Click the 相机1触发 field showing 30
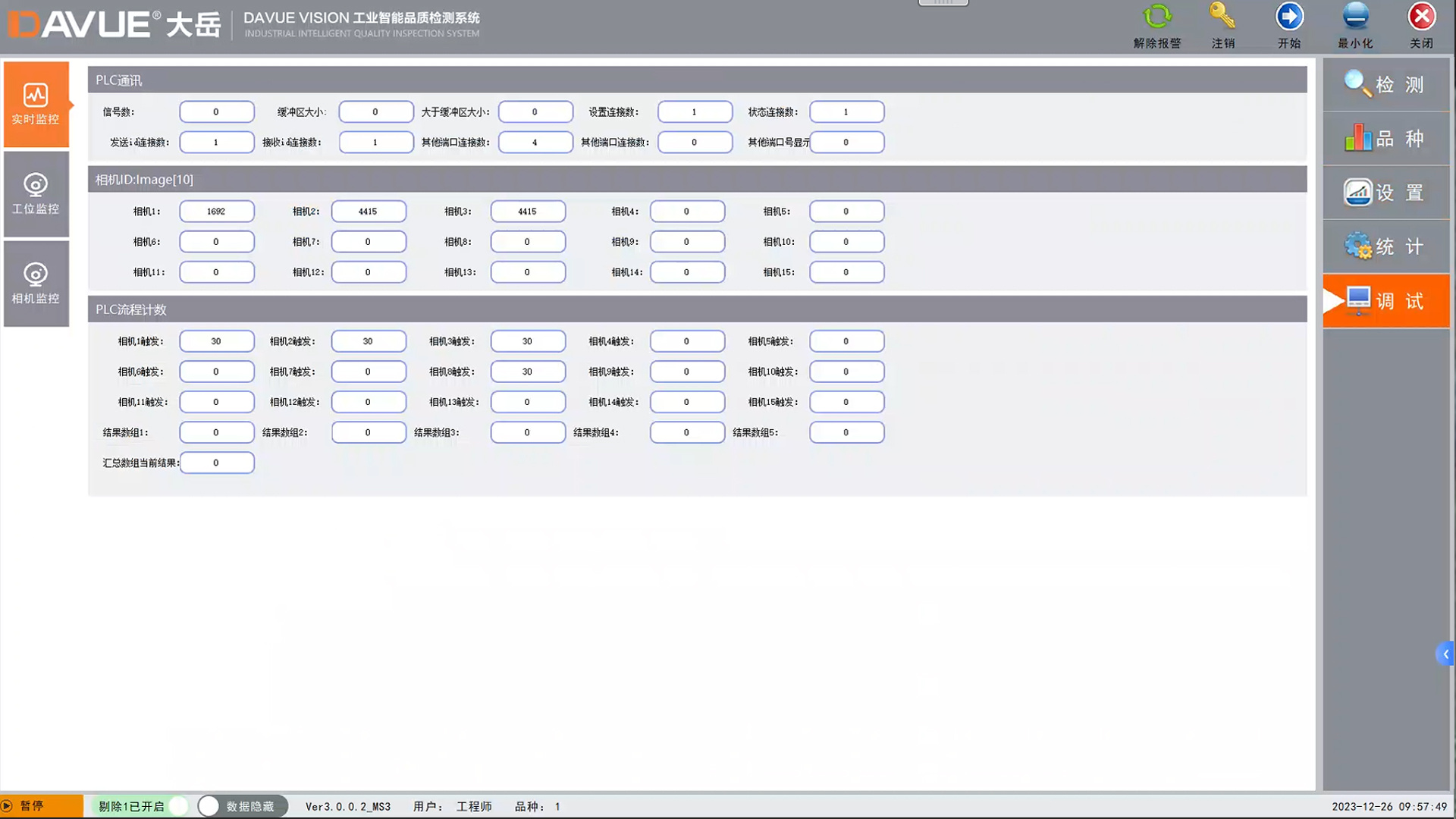Screen dimensions: 1456x819 click(x=217, y=341)
